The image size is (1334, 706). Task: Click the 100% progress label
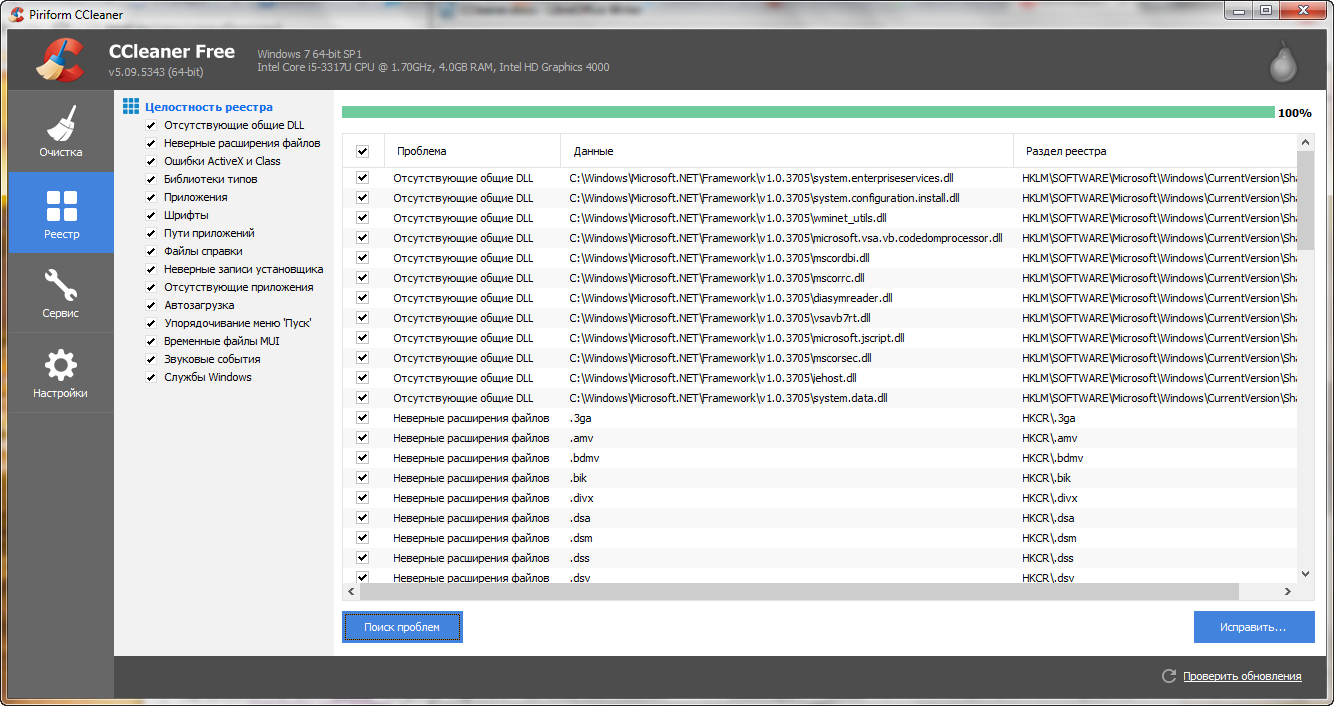1295,113
